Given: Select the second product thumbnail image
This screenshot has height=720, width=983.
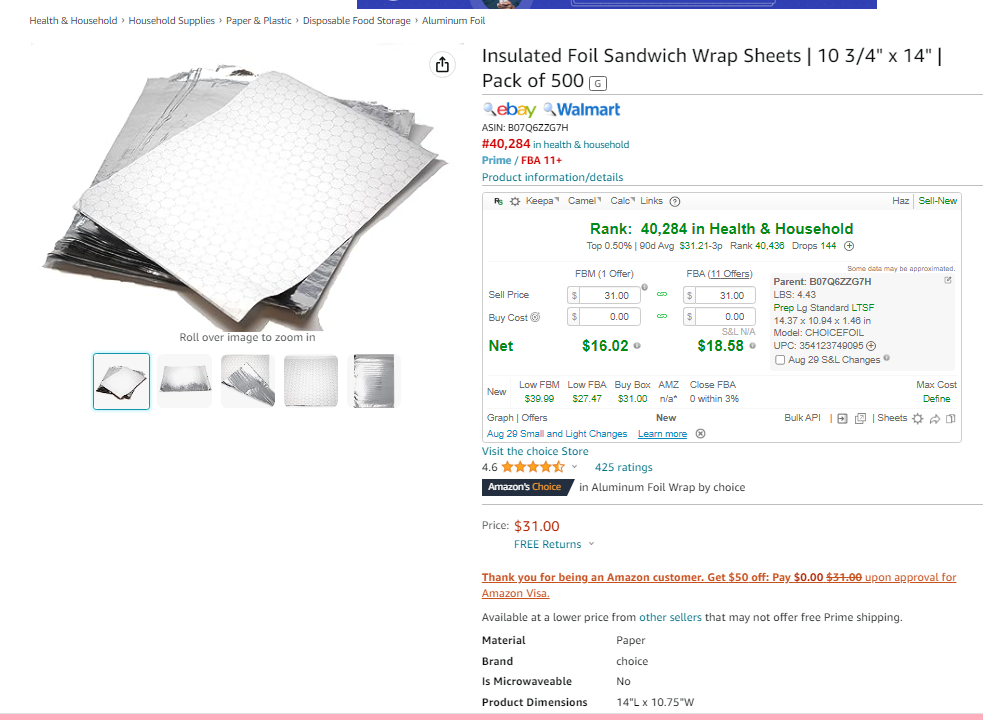Looking at the screenshot, I should click(184, 381).
